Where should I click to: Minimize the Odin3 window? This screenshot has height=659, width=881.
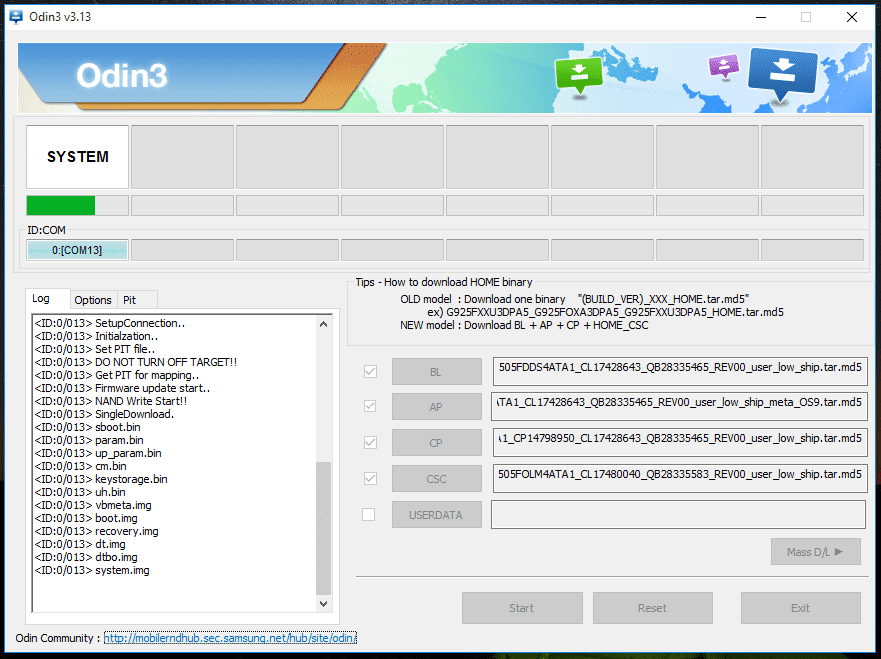tap(761, 17)
